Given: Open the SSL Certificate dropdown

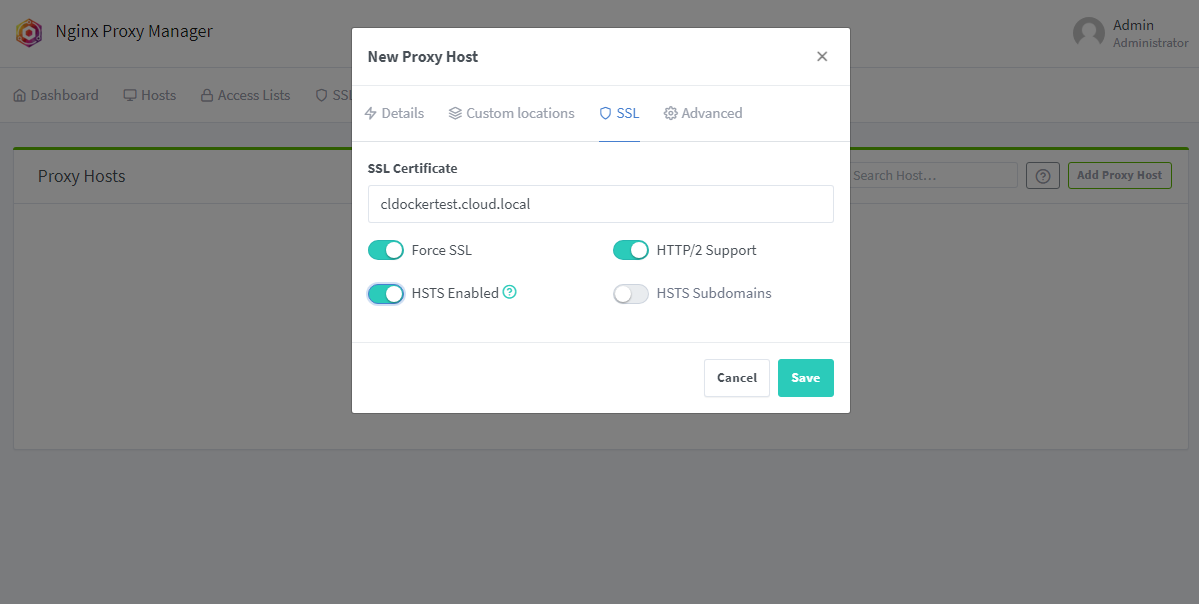Looking at the screenshot, I should pyautogui.click(x=600, y=204).
